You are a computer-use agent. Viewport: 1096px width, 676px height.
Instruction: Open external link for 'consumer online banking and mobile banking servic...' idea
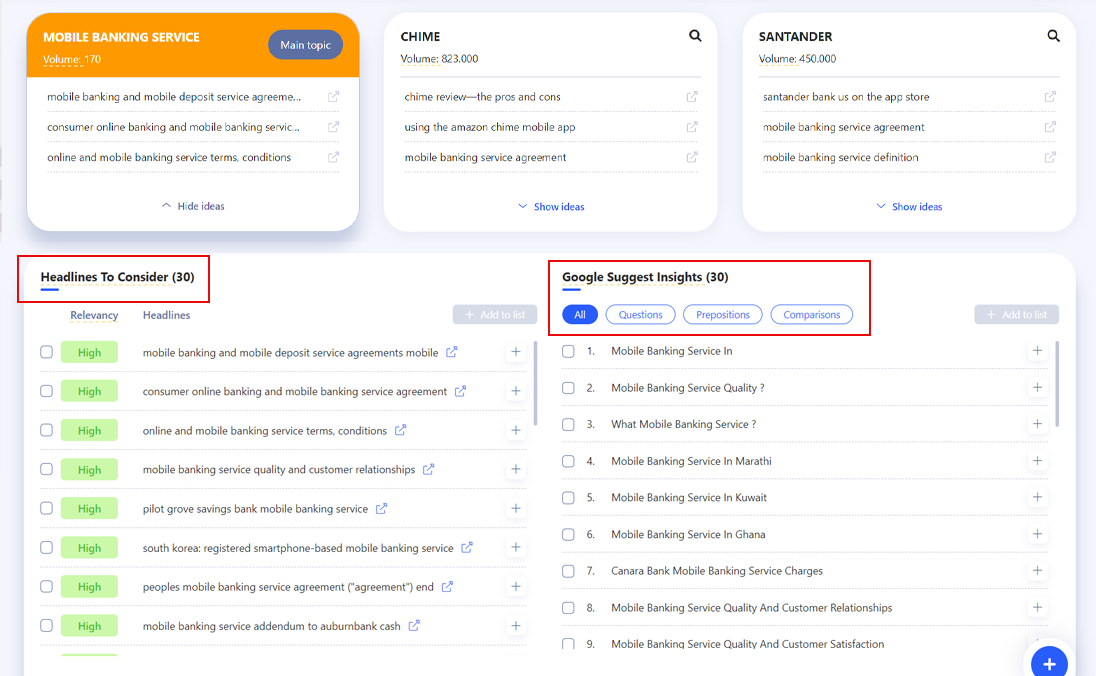tap(333, 127)
